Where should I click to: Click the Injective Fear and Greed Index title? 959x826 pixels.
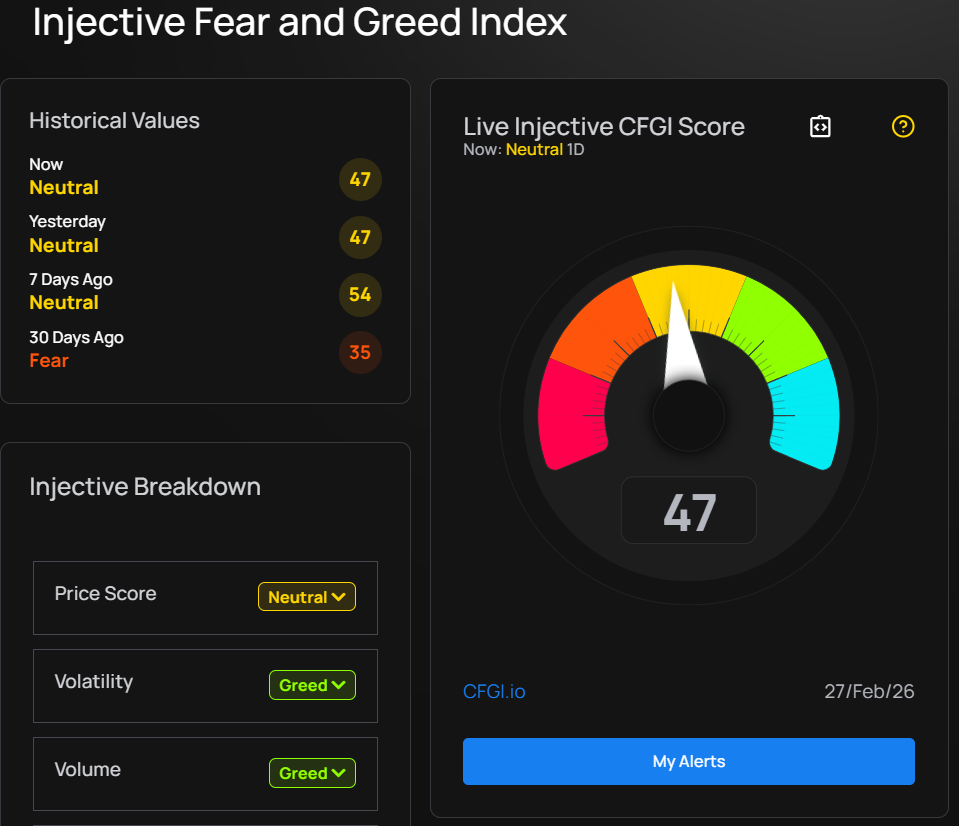(x=300, y=22)
